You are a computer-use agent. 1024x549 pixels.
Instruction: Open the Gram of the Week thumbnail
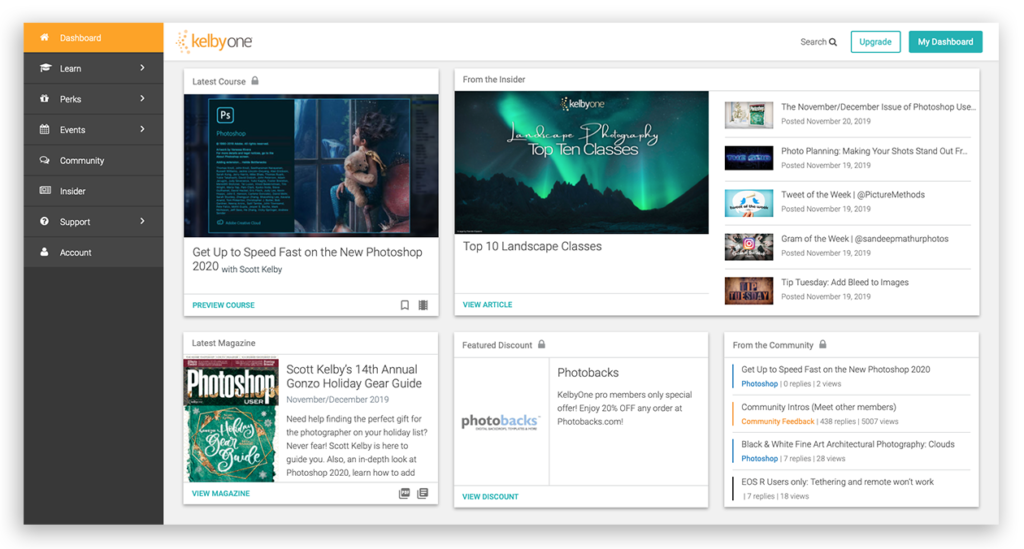[748, 247]
